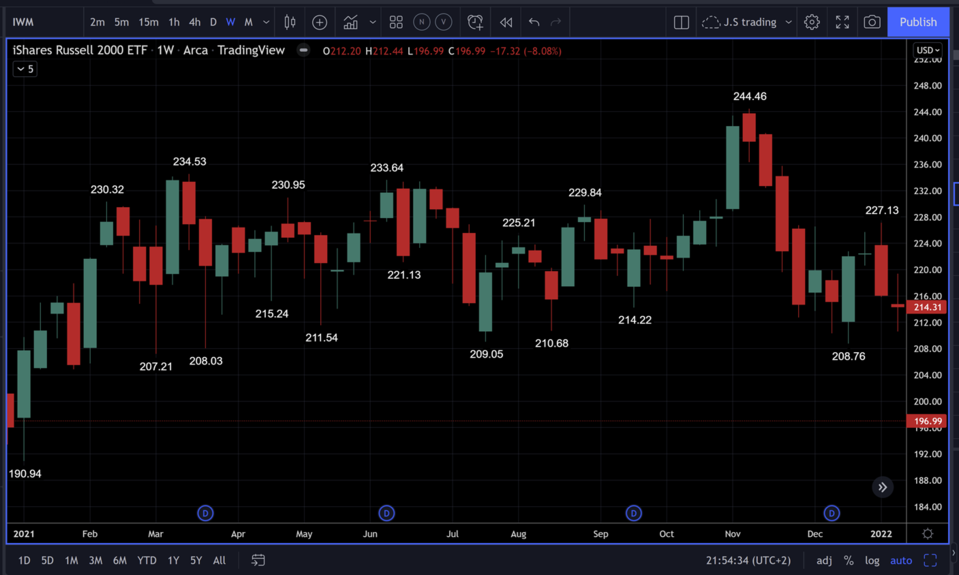Enter fullscreen mode

tap(842, 23)
